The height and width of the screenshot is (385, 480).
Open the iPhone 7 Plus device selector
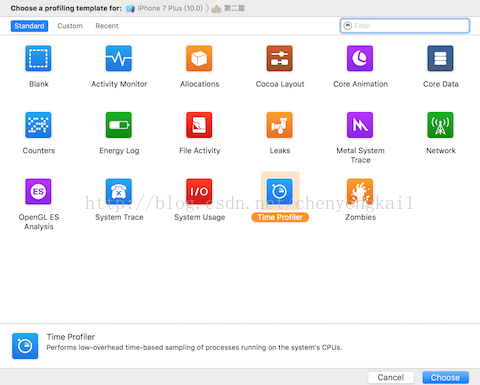[165, 8]
